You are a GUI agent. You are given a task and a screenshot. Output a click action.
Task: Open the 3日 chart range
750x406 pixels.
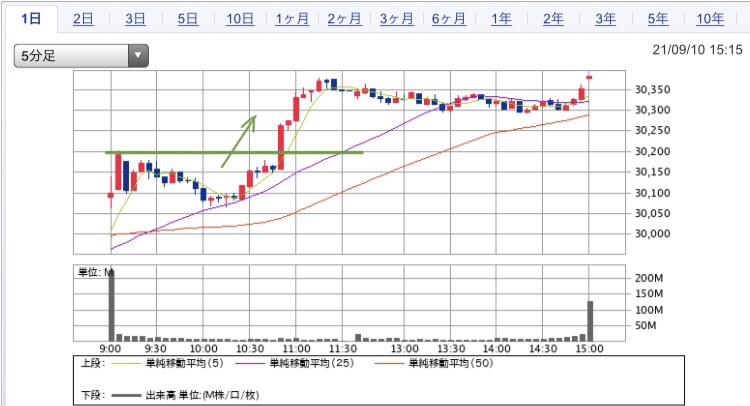point(135,19)
